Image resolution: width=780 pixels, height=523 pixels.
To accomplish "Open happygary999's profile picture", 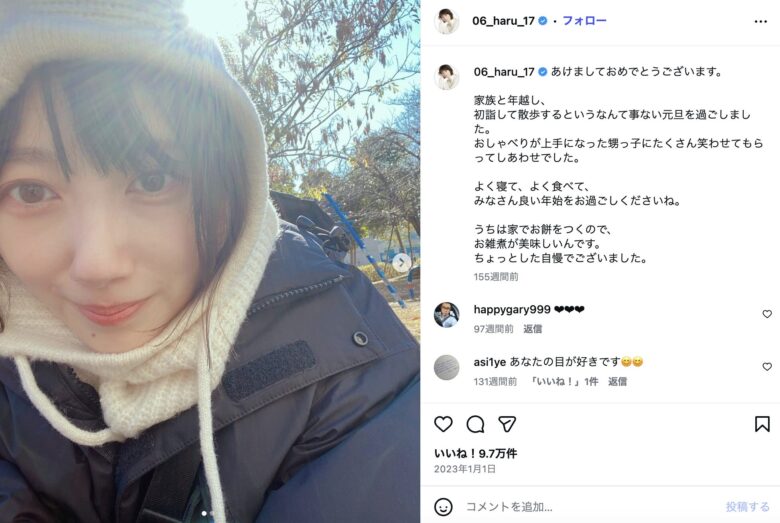I will pyautogui.click(x=446, y=315).
